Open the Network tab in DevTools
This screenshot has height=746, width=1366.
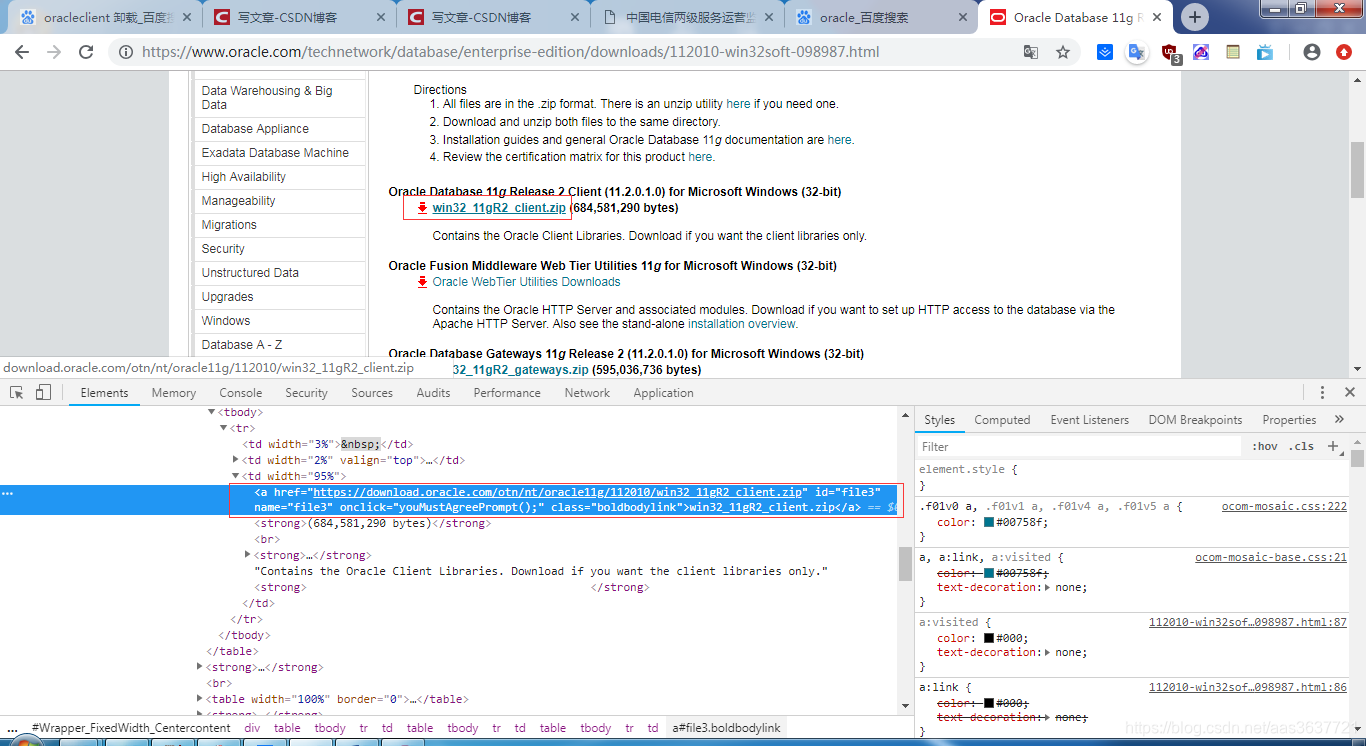click(x=587, y=393)
